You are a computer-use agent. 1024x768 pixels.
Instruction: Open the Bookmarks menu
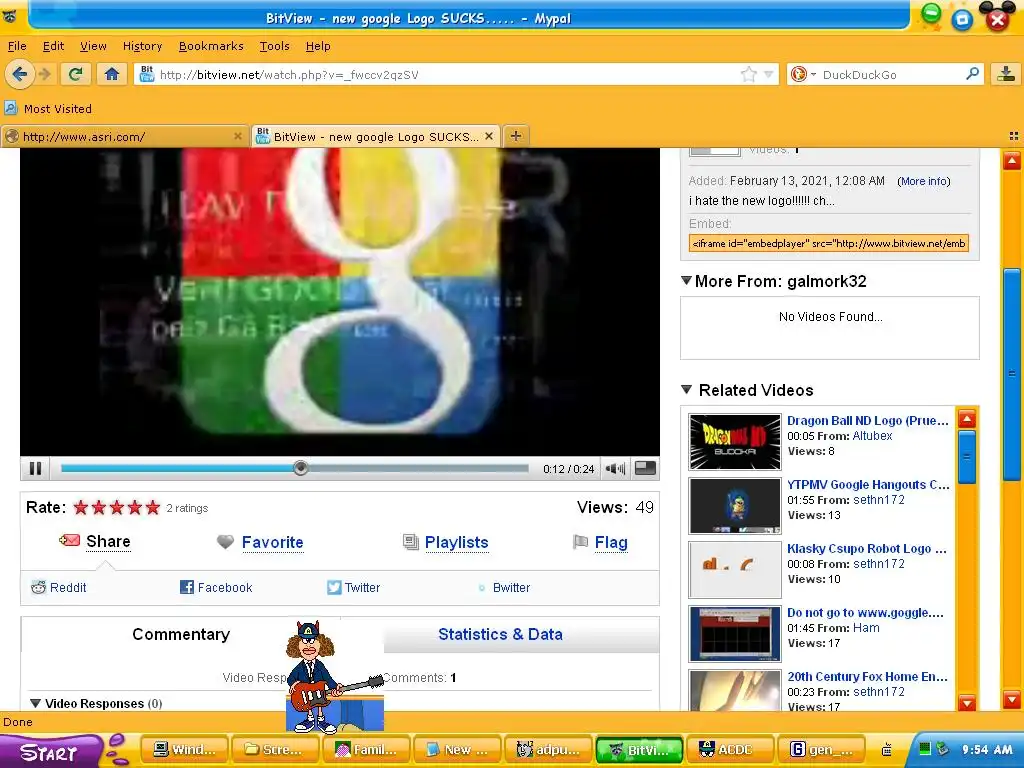coord(211,46)
